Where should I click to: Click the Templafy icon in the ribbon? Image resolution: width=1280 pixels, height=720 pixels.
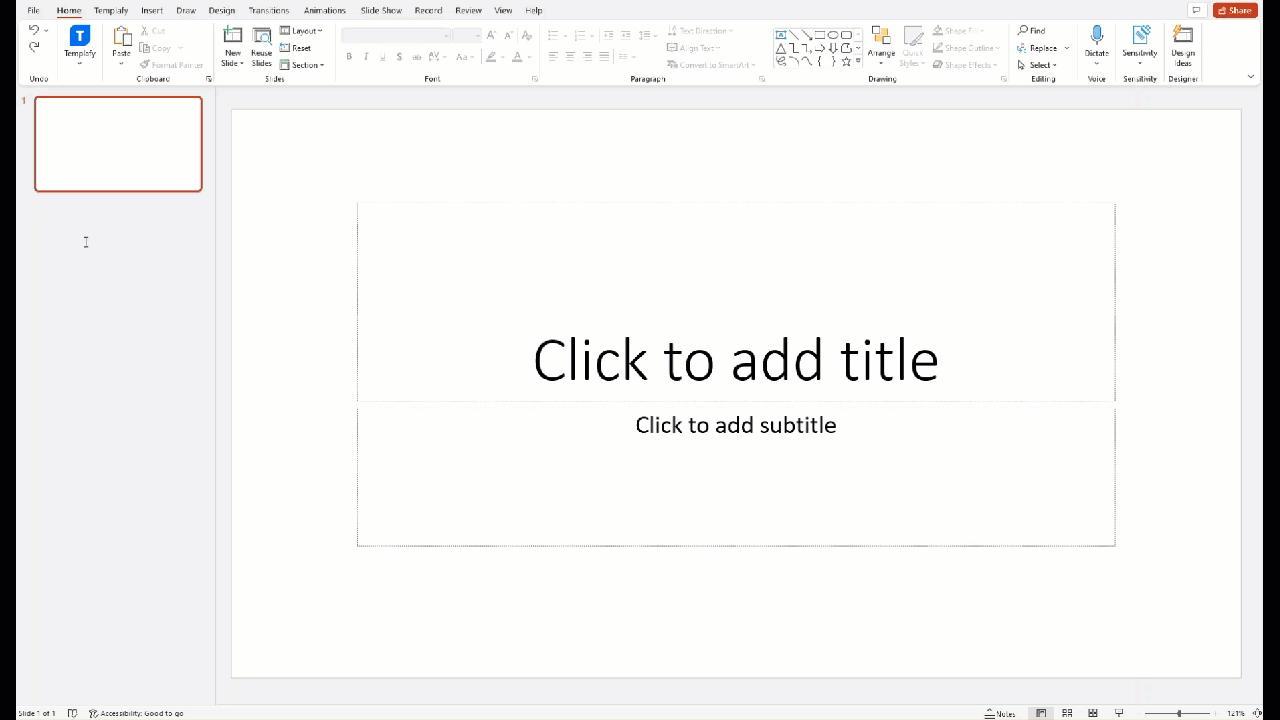(79, 37)
